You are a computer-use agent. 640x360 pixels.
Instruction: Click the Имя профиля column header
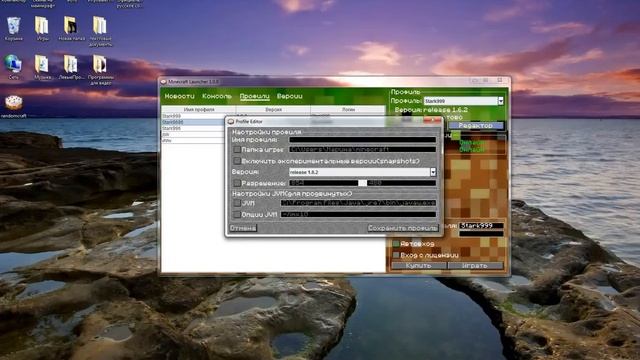pos(199,109)
